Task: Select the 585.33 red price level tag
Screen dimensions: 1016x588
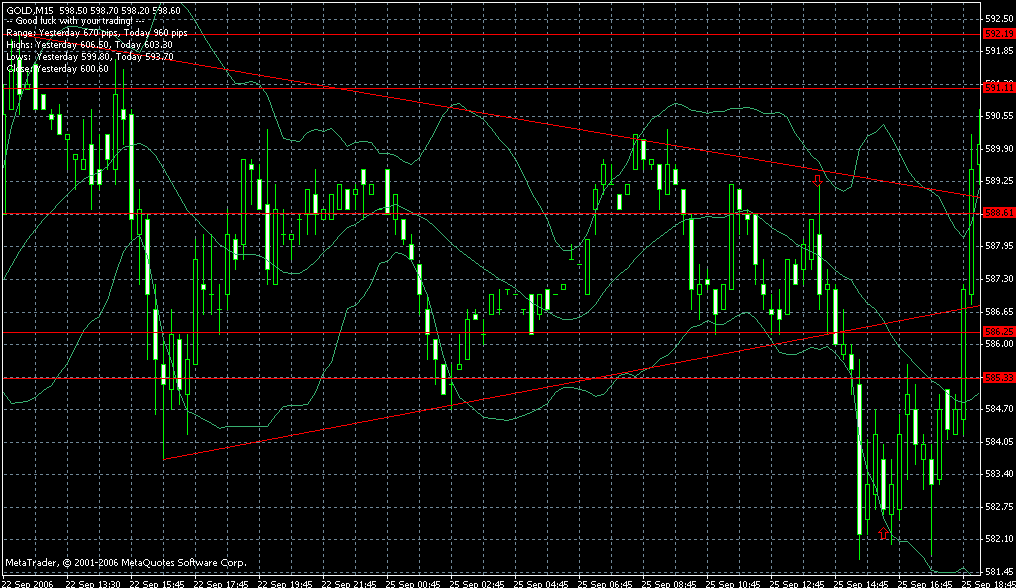Action: tap(999, 377)
